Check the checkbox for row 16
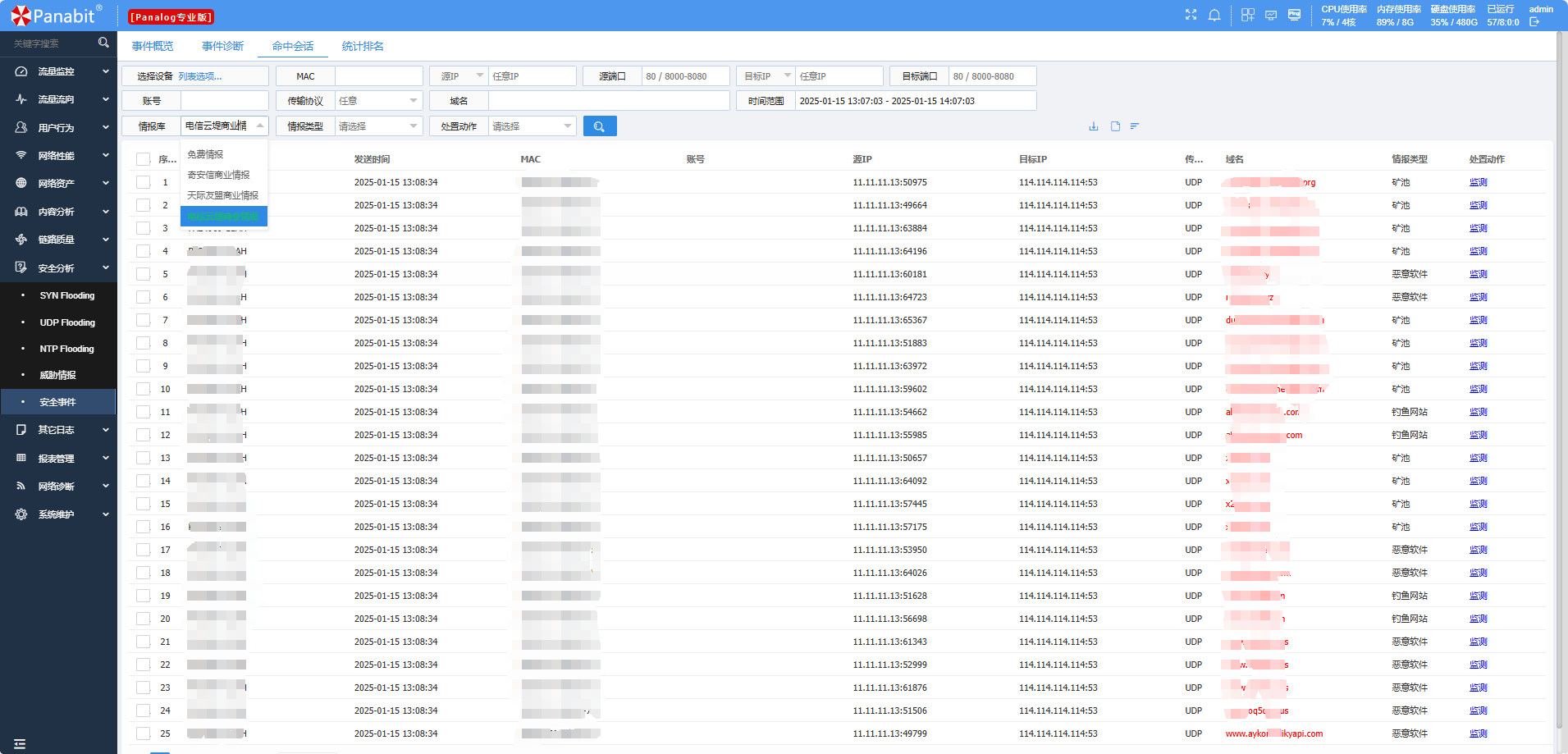Viewport: 1568px width, 754px height. tap(144, 527)
